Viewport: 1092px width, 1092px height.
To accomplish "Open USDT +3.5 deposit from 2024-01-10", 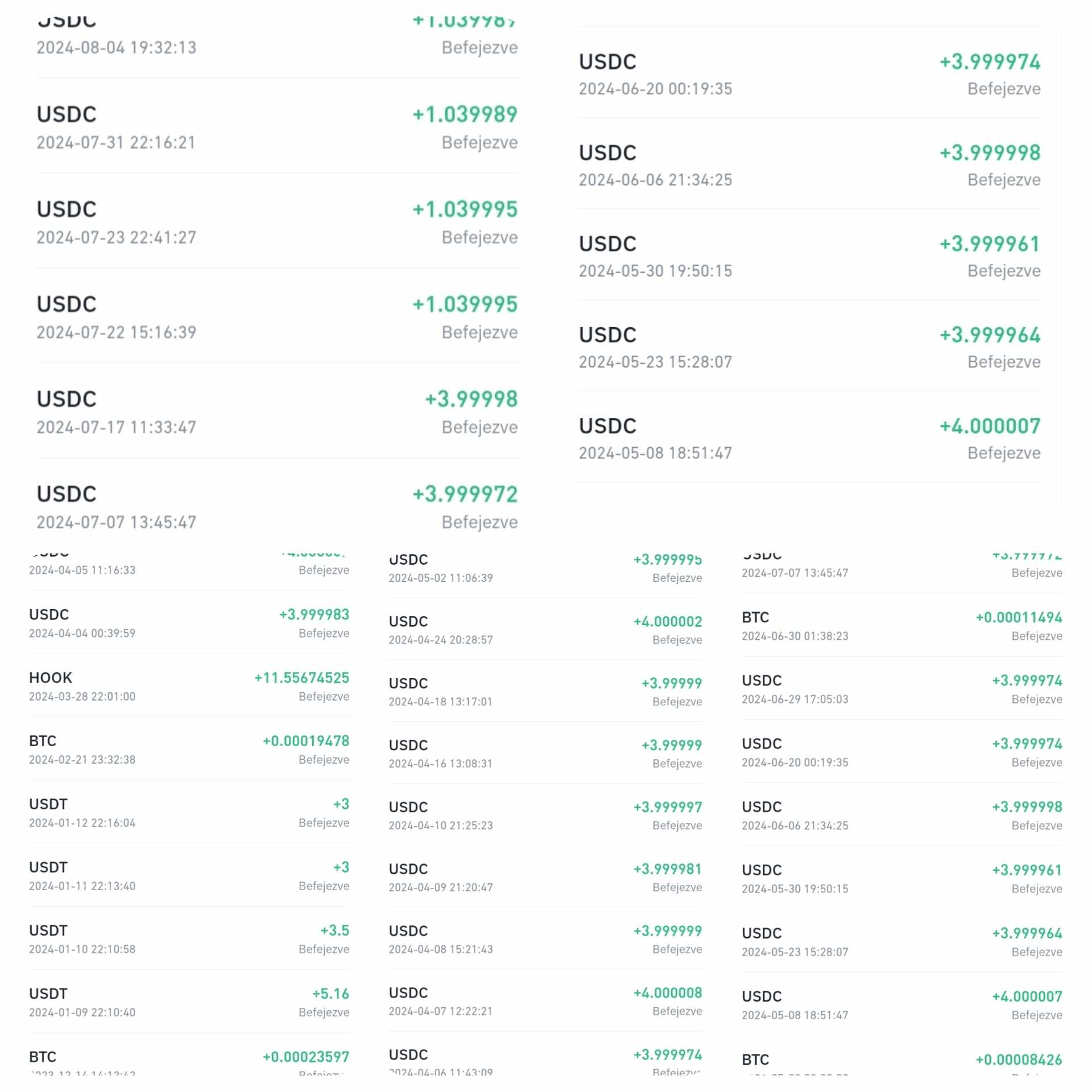I will click(x=189, y=938).
